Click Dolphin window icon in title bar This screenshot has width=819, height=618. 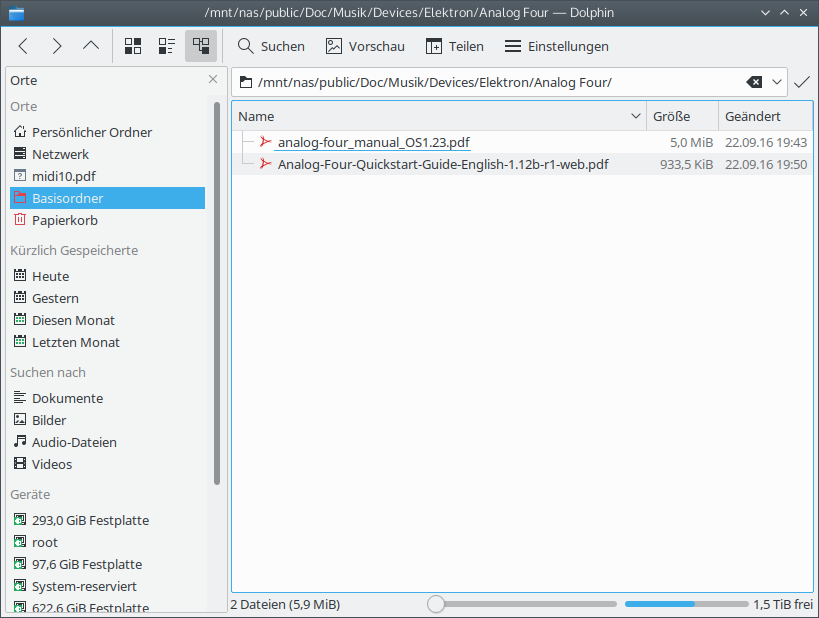[16, 13]
